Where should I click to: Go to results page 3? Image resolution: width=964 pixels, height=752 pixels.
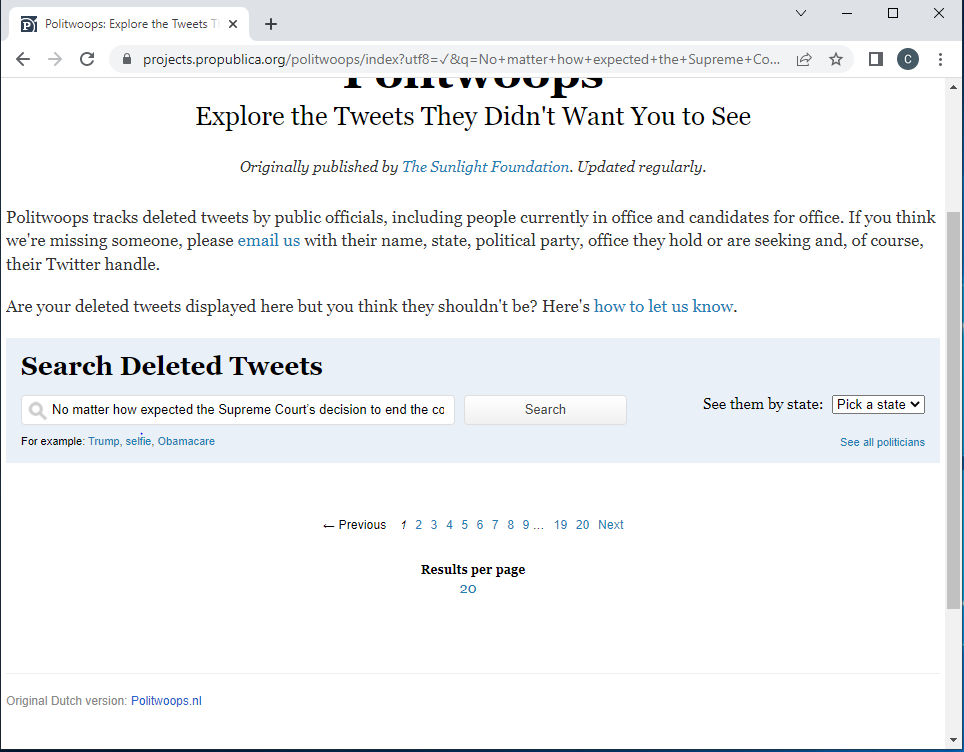point(434,524)
